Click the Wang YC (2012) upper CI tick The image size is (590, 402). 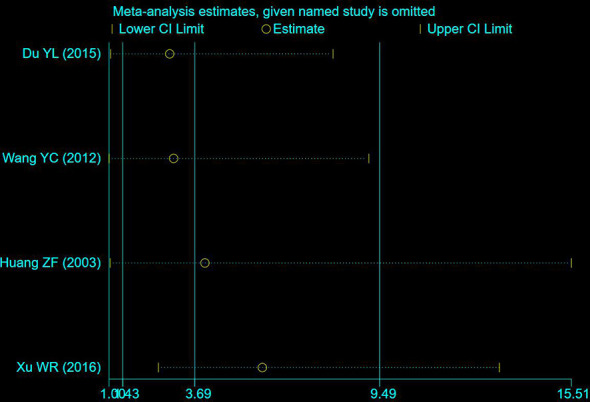(369, 158)
